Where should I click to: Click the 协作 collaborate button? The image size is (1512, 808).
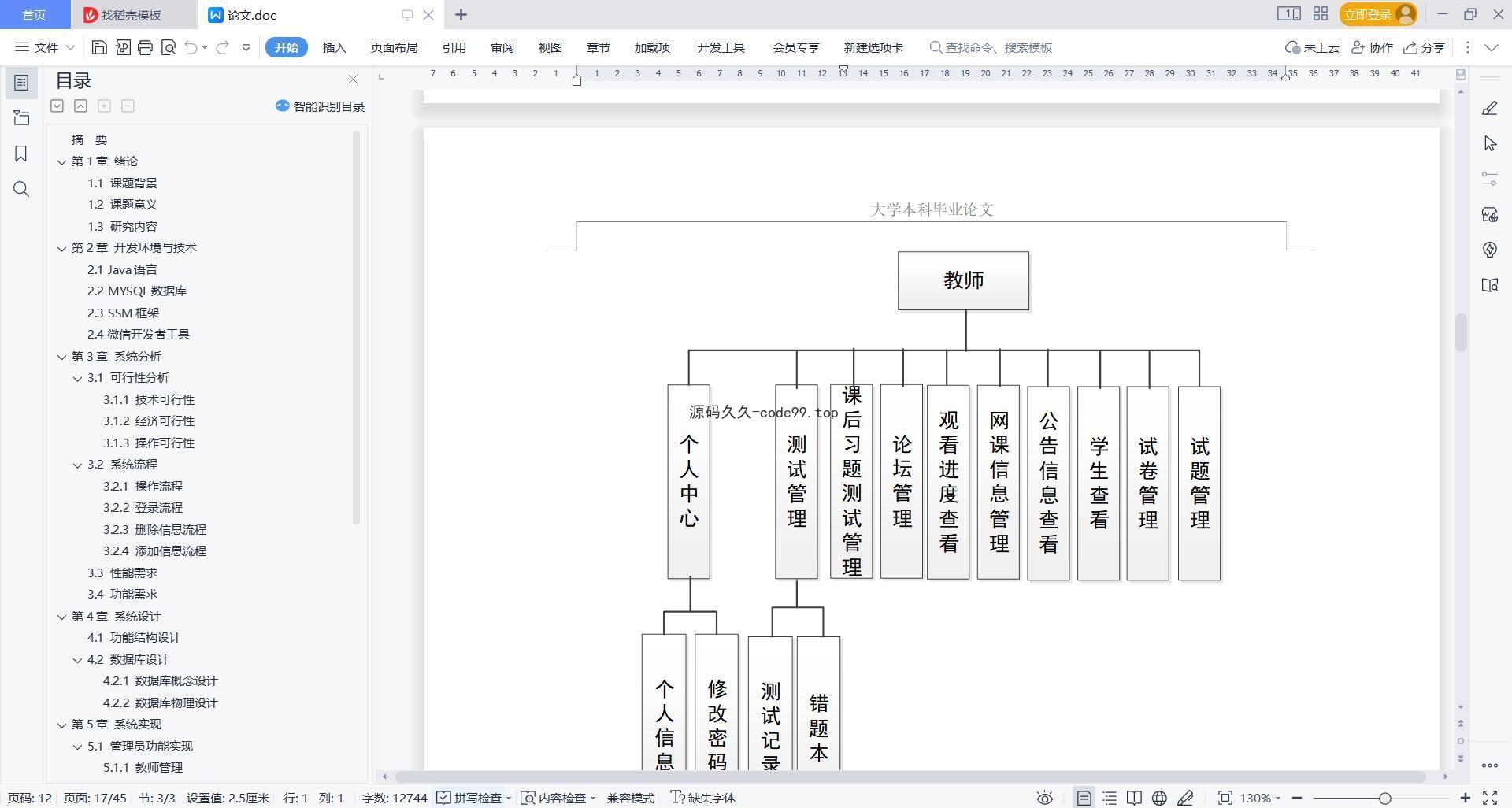[1373, 47]
